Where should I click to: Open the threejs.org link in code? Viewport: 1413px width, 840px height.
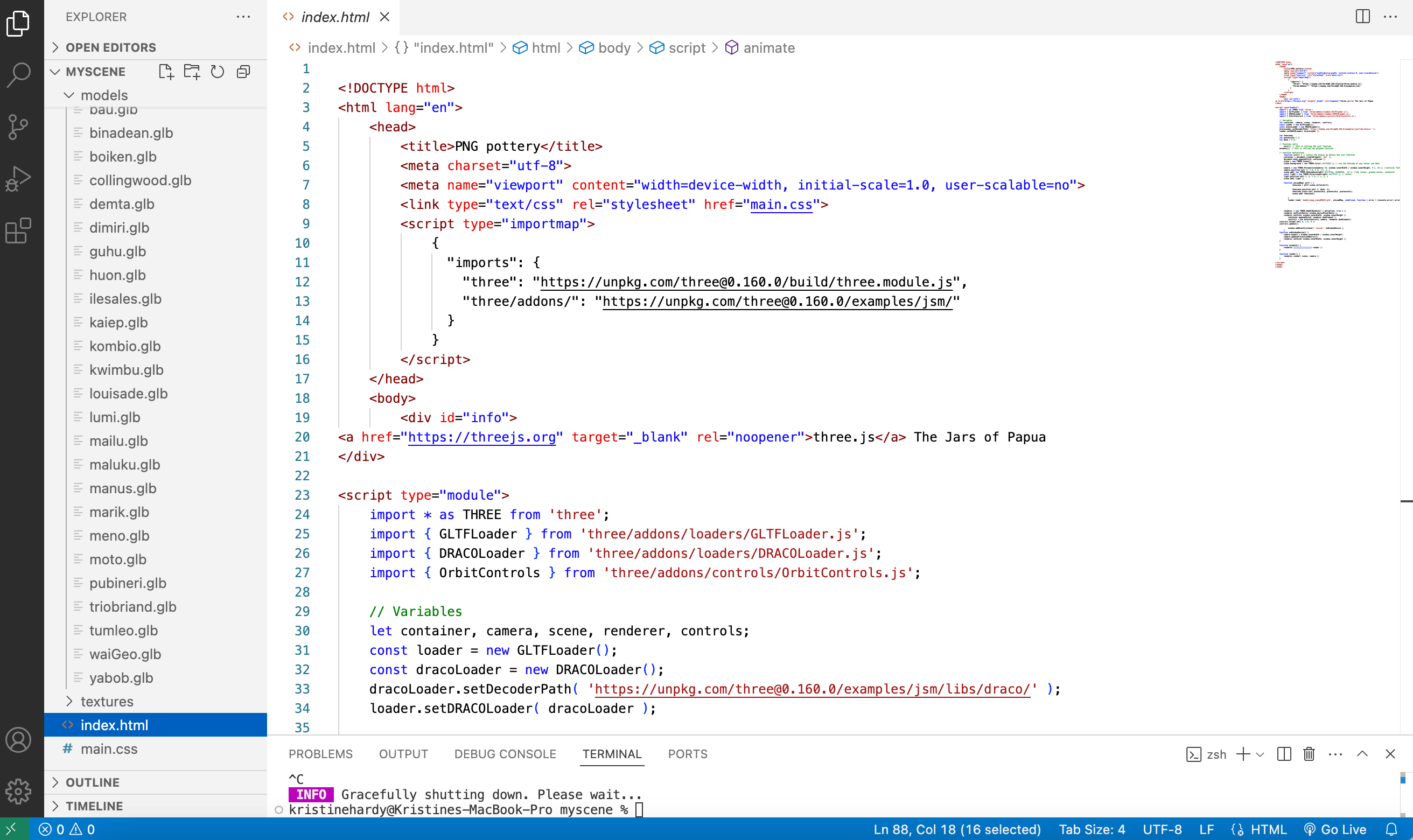pyautogui.click(x=481, y=437)
